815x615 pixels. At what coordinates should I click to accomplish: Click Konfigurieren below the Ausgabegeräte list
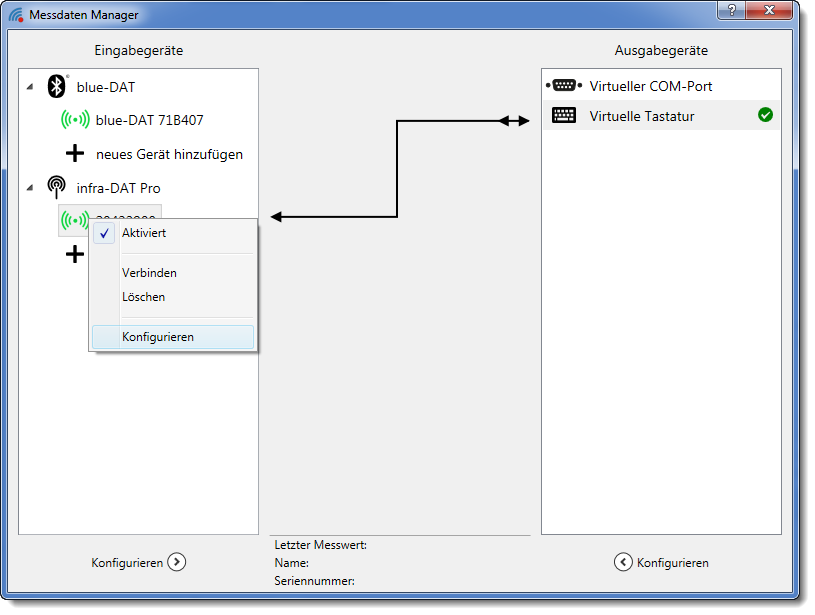pyautogui.click(x=673, y=562)
